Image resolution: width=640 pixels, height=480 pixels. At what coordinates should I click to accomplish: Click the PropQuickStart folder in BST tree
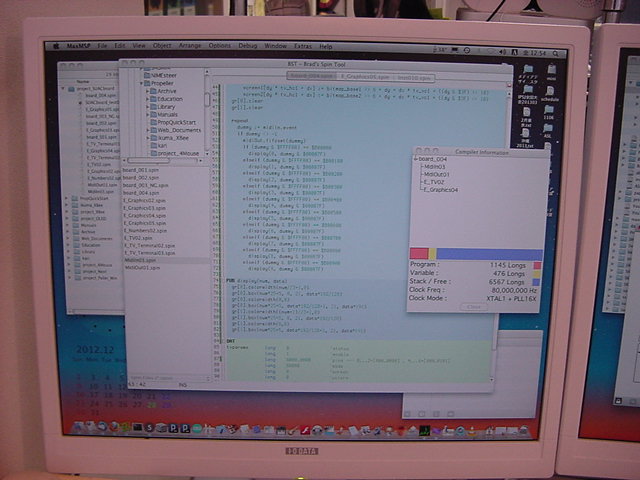click(173, 122)
